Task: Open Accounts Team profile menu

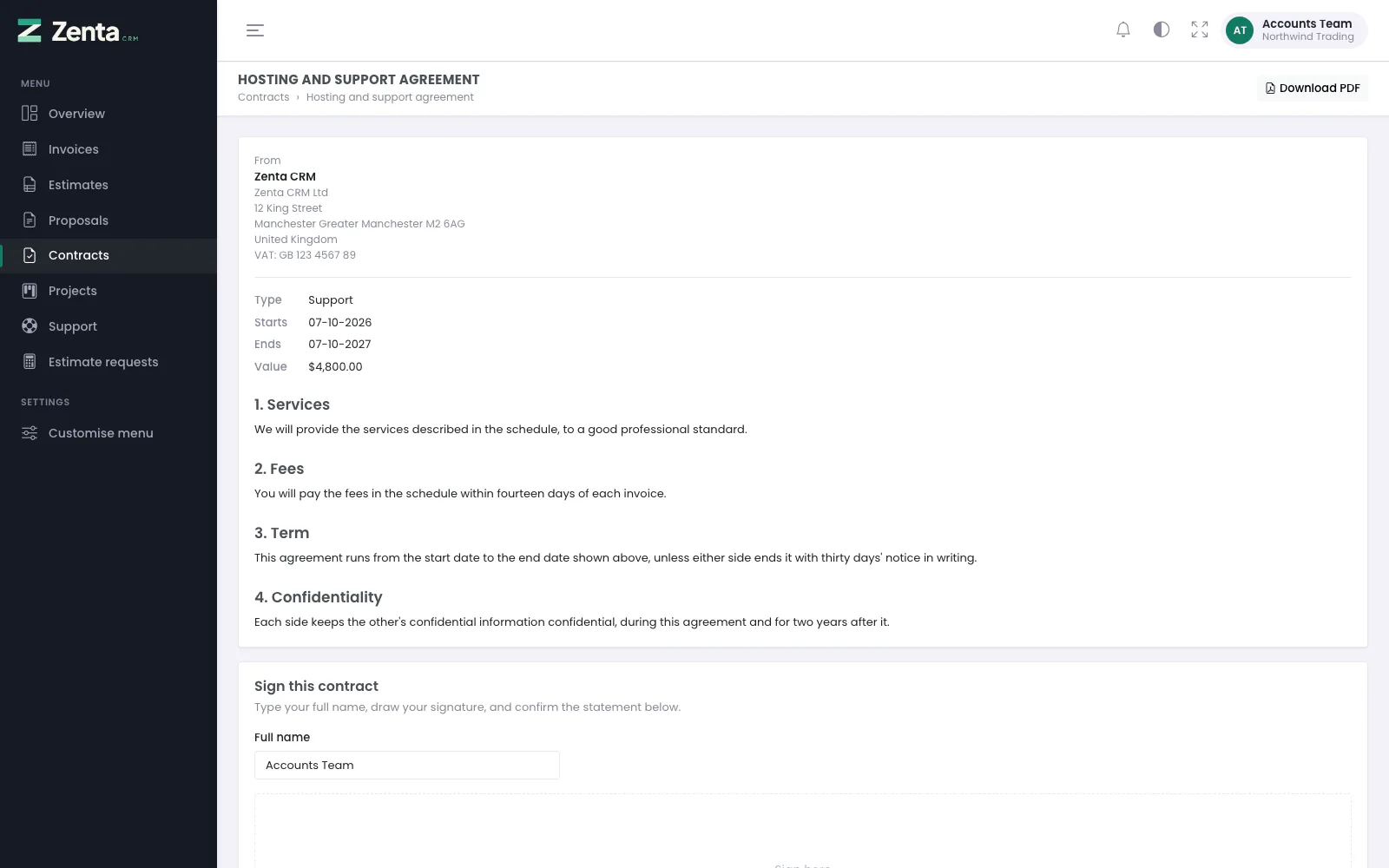Action: pyautogui.click(x=1294, y=30)
